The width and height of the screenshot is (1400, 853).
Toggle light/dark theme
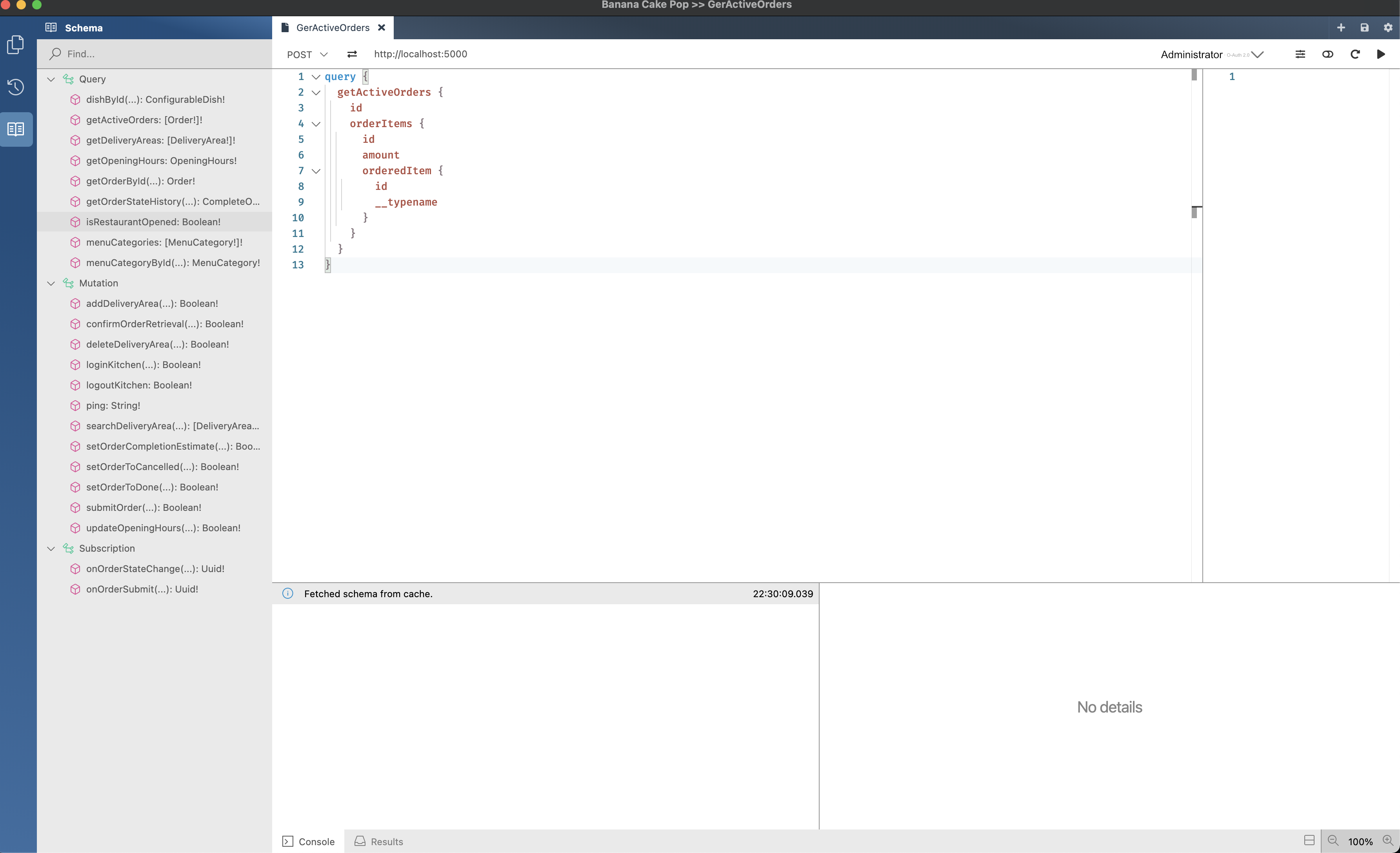point(1328,54)
